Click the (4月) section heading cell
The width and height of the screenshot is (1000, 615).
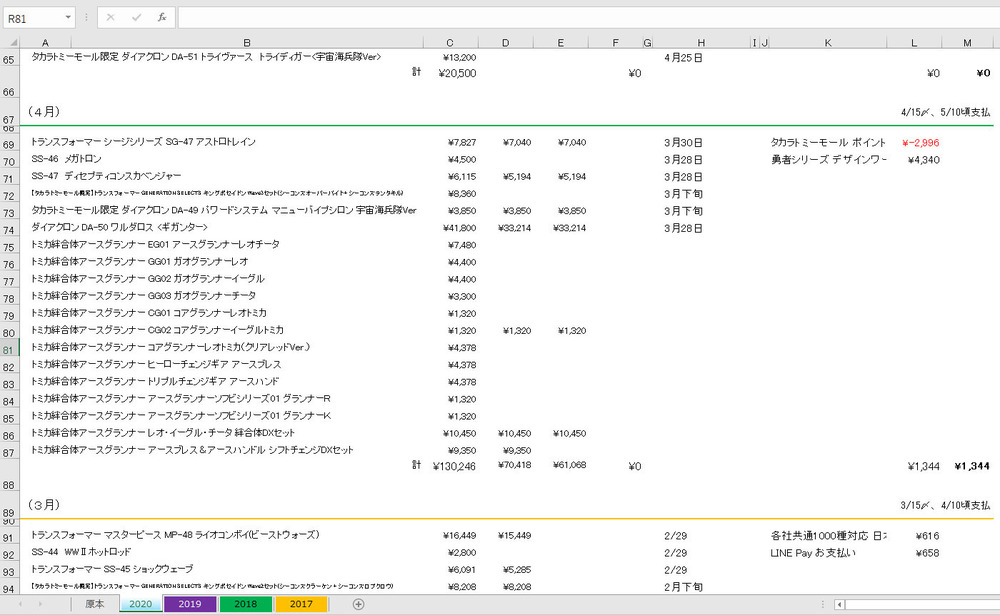click(x=43, y=112)
